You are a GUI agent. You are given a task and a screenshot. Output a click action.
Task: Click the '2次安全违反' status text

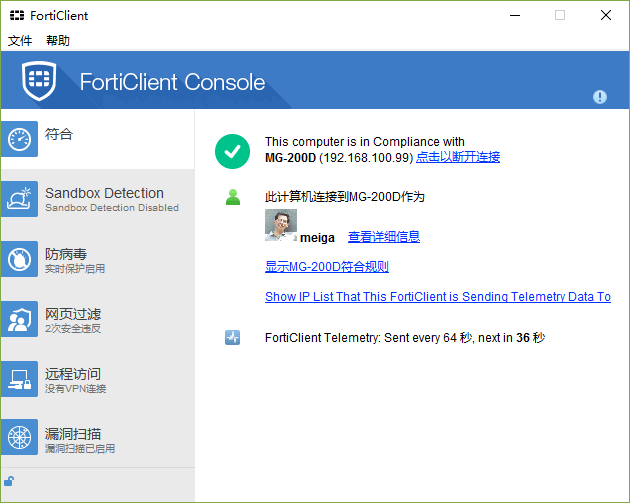[x=73, y=329]
